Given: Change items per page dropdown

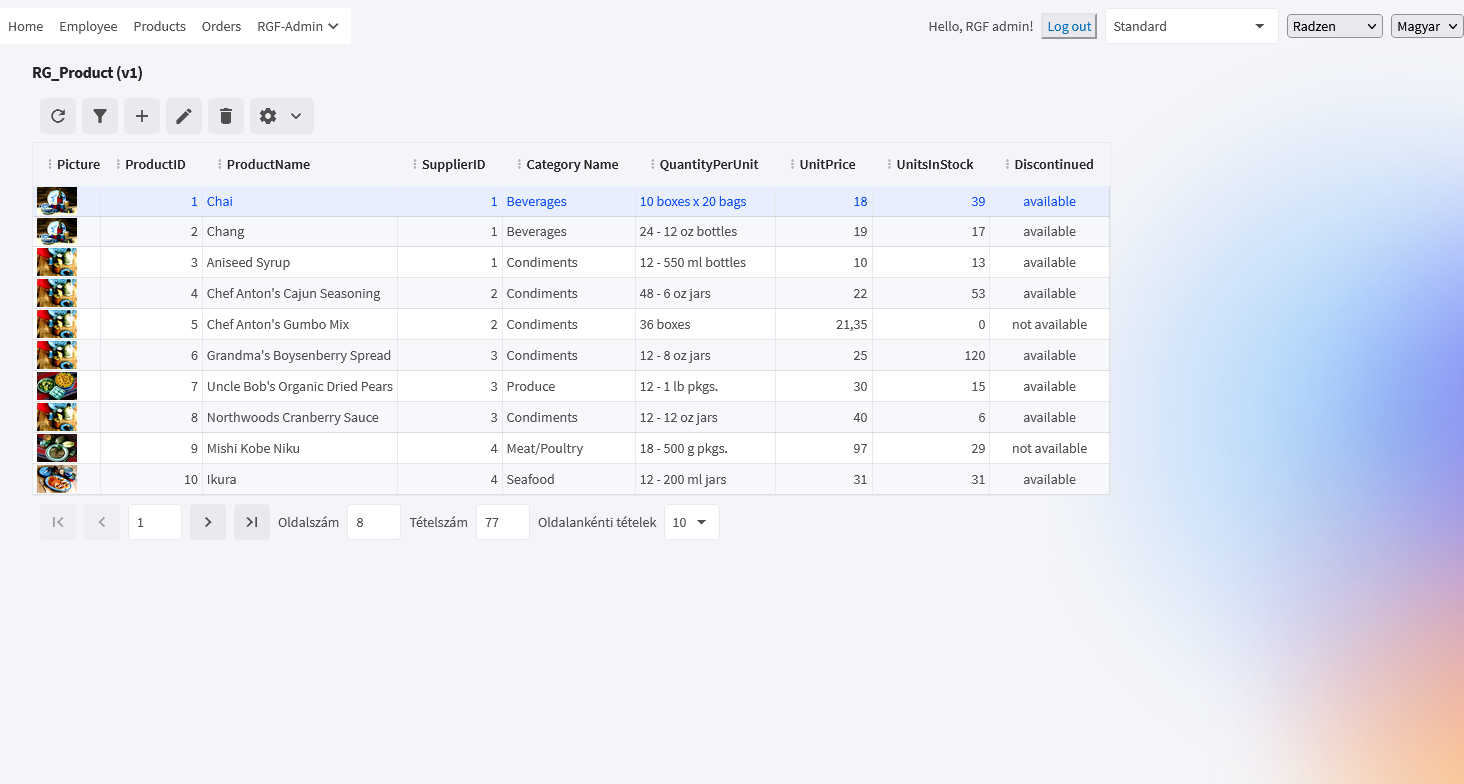Looking at the screenshot, I should coord(691,522).
